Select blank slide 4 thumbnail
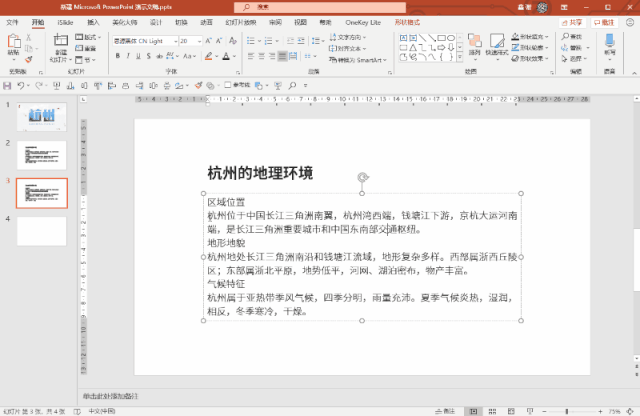The height and width of the screenshot is (416, 640). 42,231
